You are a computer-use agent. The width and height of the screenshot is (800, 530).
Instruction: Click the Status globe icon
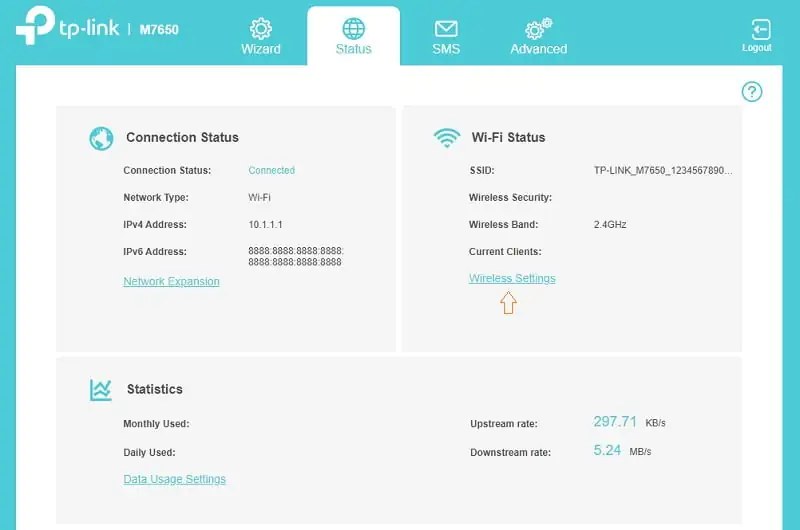click(354, 29)
